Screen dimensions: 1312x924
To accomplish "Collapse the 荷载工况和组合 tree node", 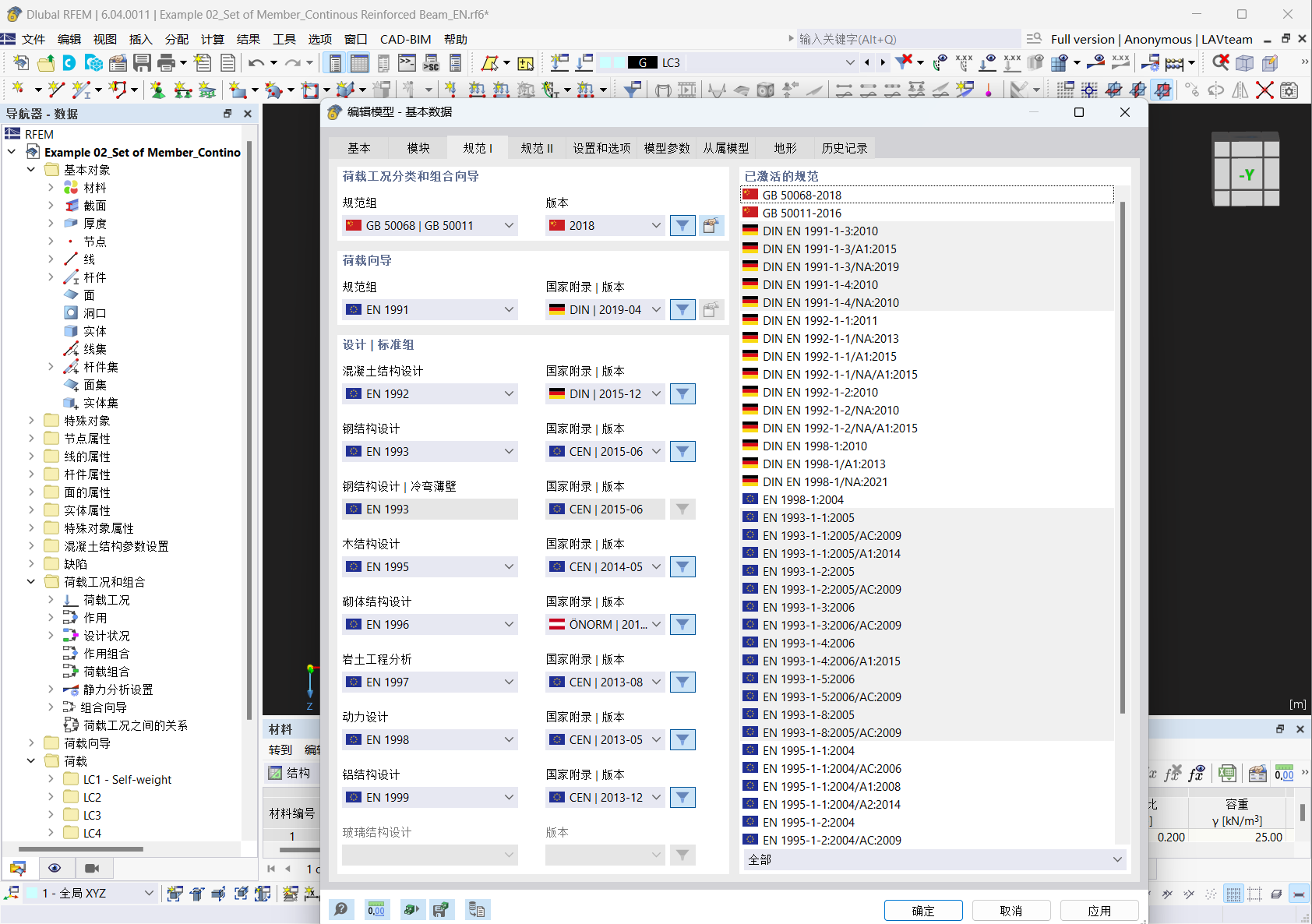I will (31, 582).
